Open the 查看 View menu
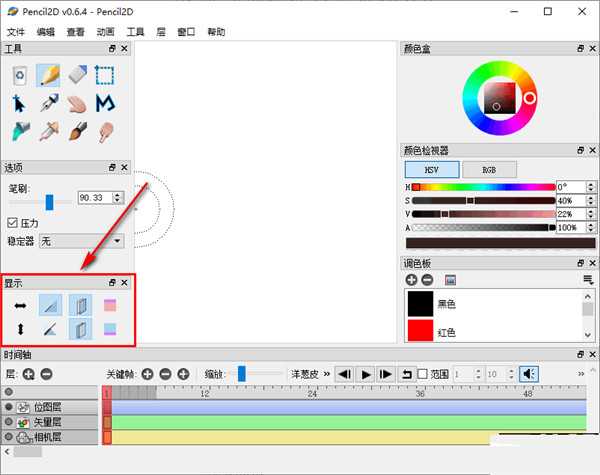The image size is (600, 475). pos(75,32)
